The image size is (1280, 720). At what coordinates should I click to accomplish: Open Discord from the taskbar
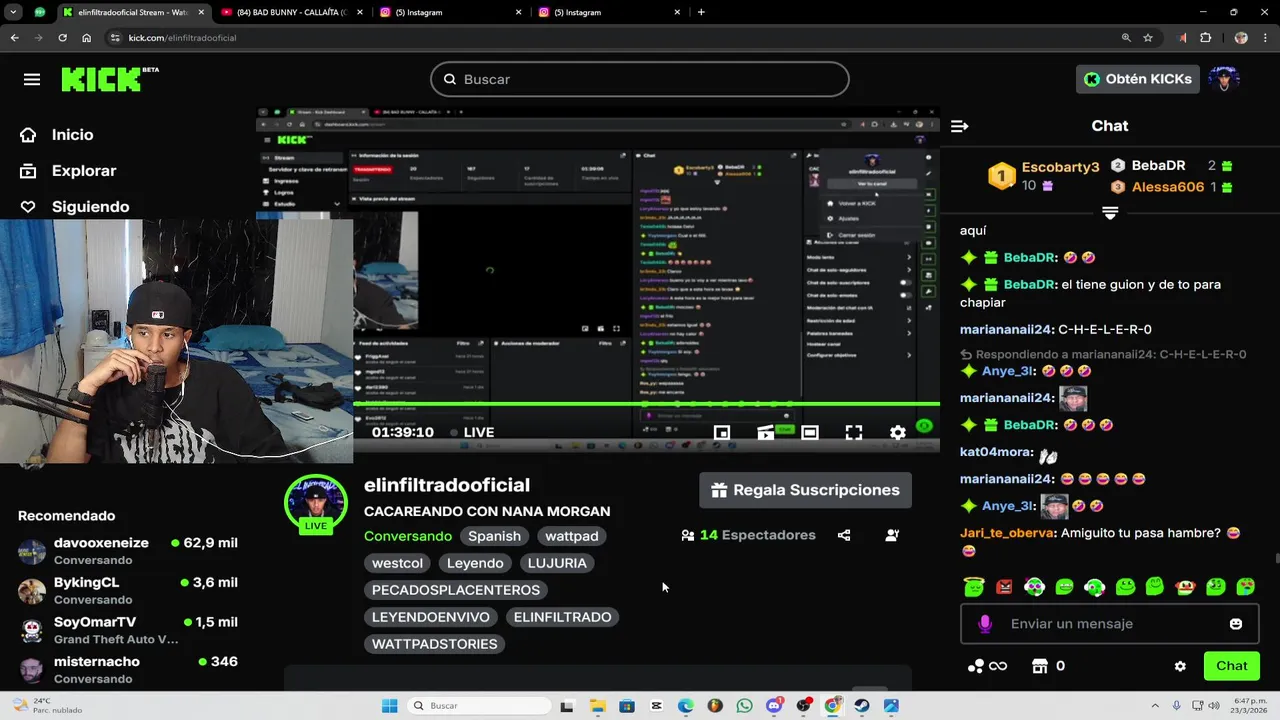pyautogui.click(x=774, y=706)
